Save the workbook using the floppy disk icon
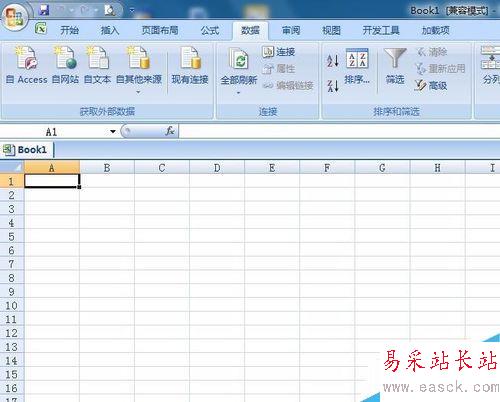The image size is (500, 402). (44, 10)
